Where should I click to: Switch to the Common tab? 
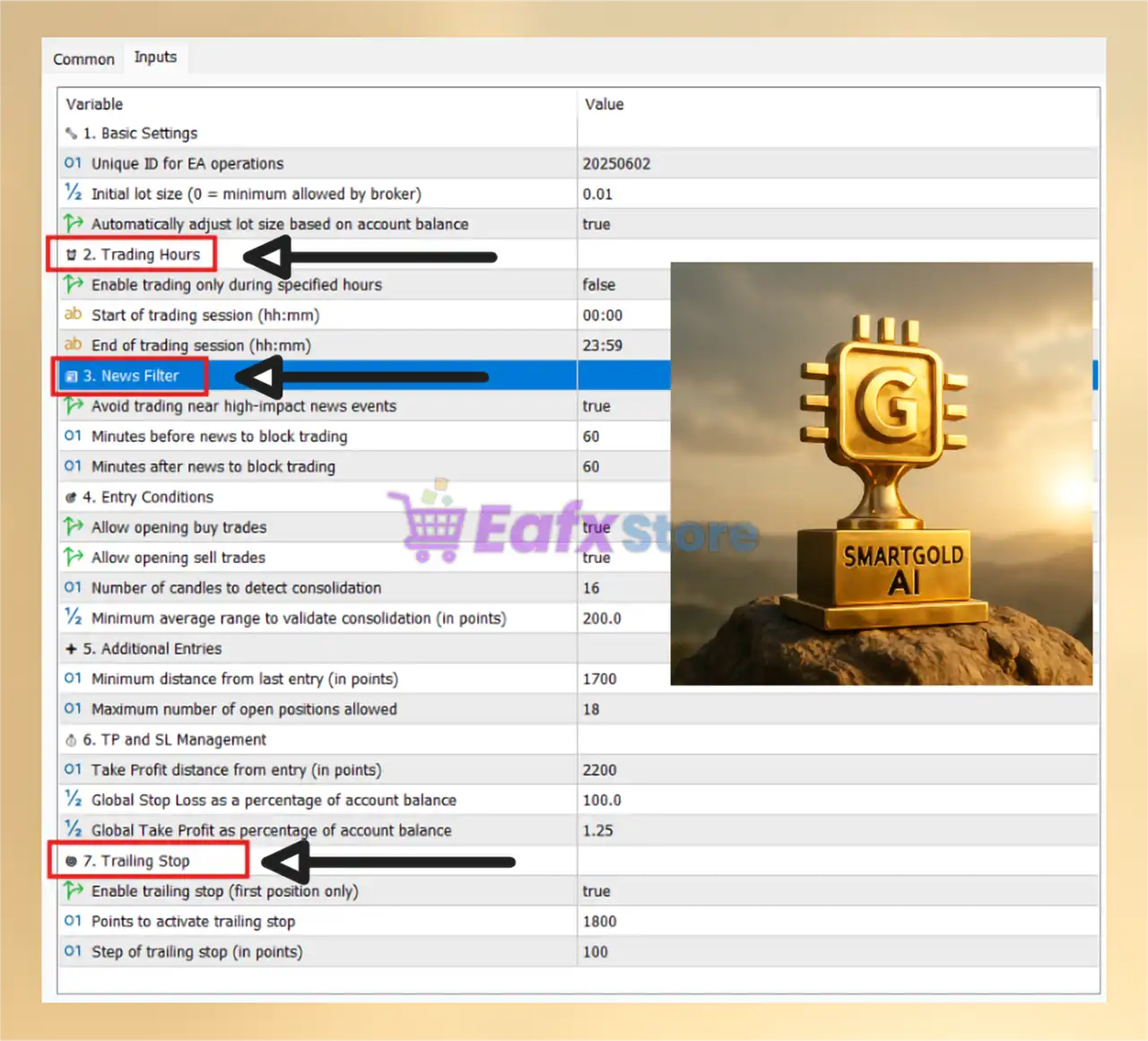[83, 59]
